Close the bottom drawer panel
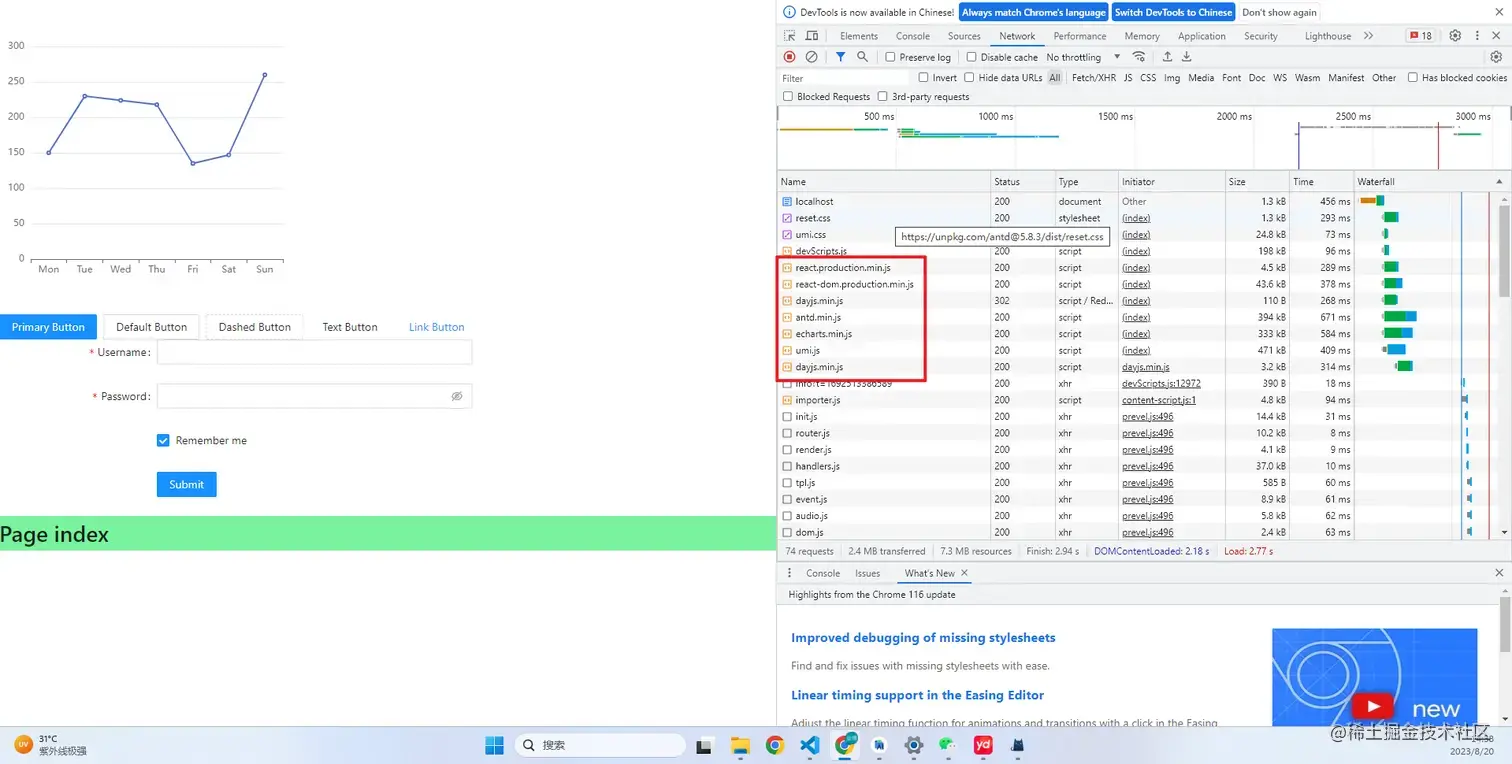 [x=1499, y=573]
